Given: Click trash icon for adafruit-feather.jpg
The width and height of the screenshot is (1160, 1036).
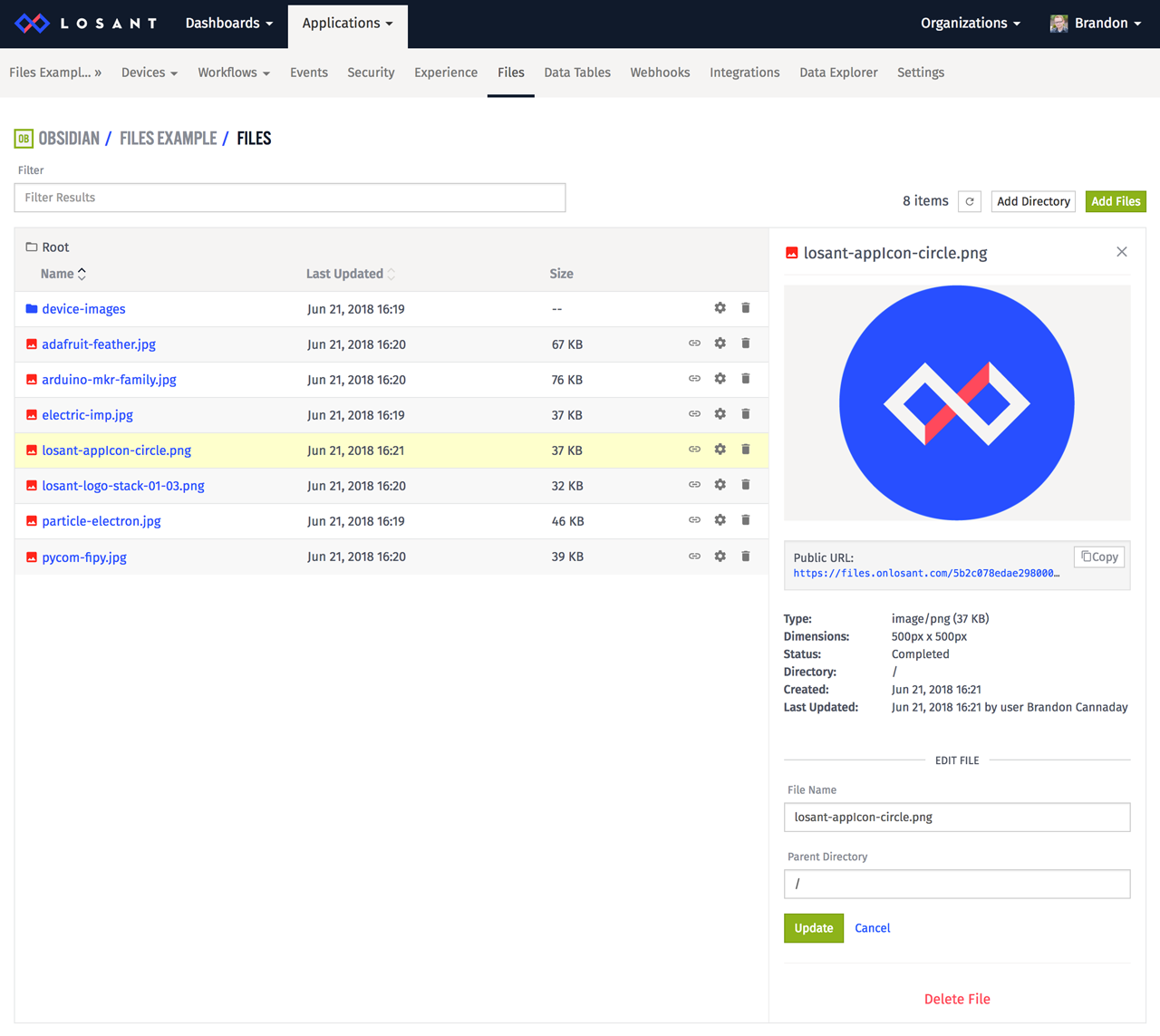Looking at the screenshot, I should 746,344.
